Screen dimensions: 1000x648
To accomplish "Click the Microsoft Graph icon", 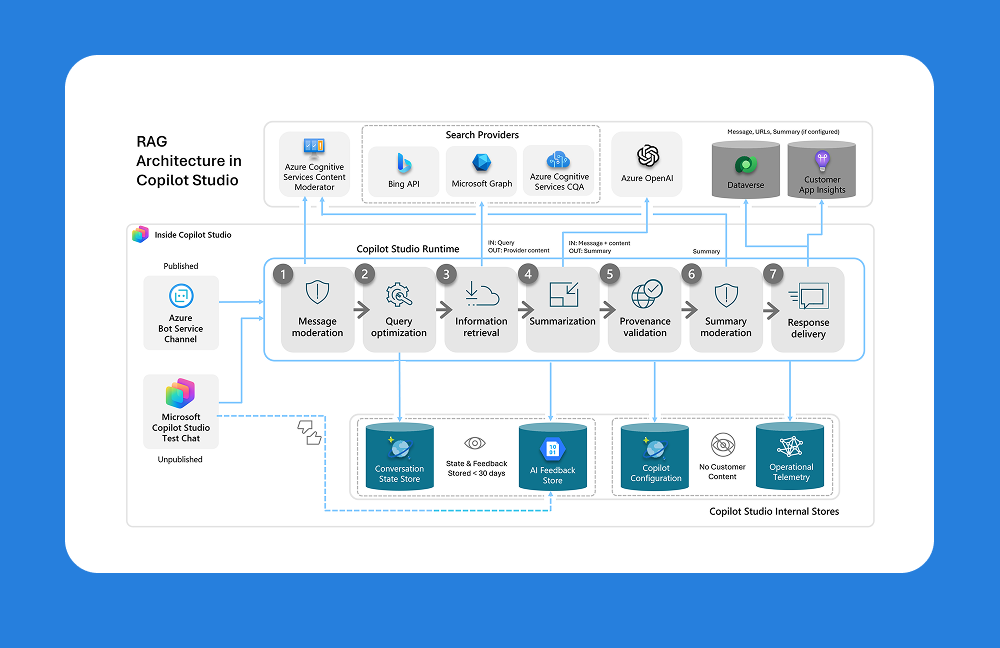I will [x=482, y=163].
